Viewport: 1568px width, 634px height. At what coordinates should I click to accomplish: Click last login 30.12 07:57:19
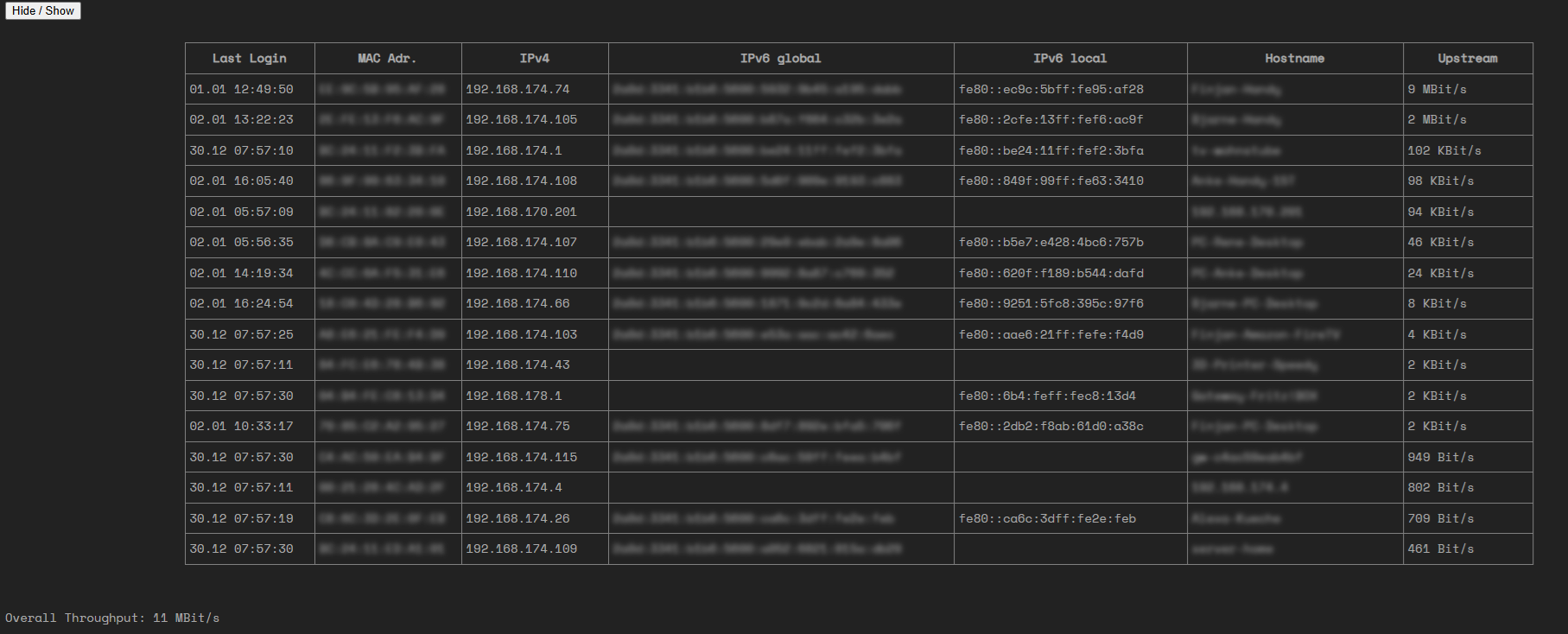[x=242, y=518]
